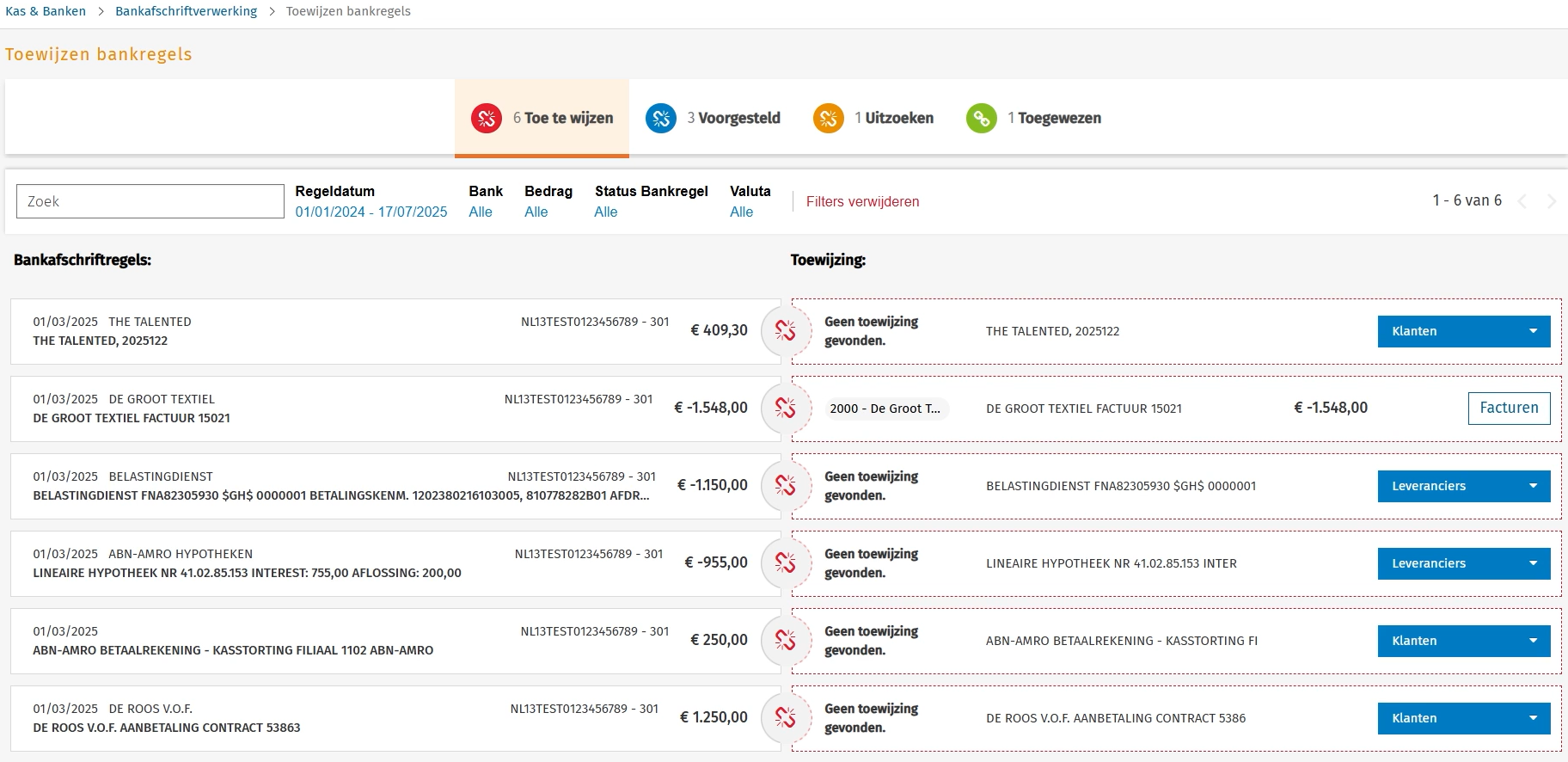The image size is (1568, 762).
Task: Expand the Leveranciers dropdown for the hypotheek line
Action: pyautogui.click(x=1463, y=563)
